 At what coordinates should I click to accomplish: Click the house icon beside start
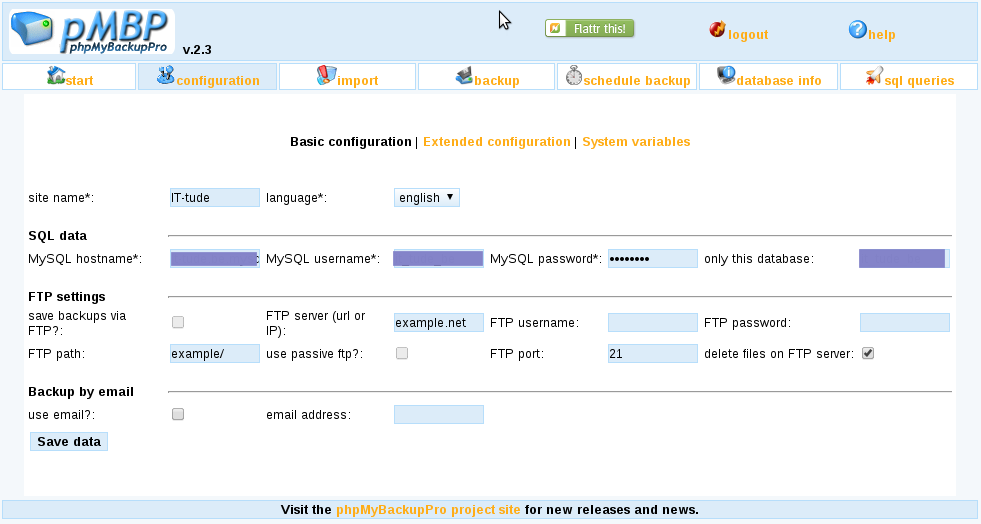tap(56, 76)
